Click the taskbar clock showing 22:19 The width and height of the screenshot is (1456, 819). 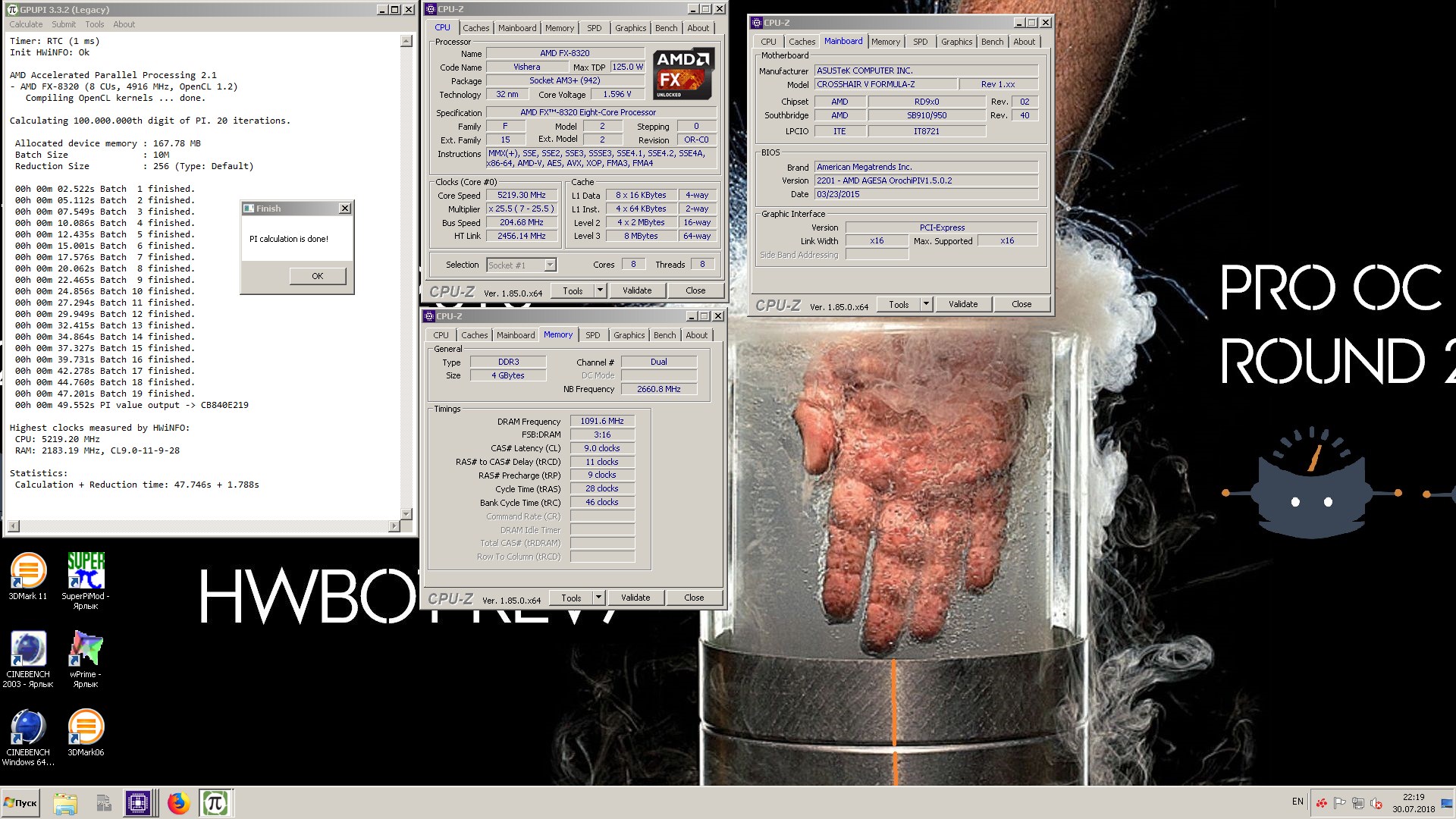[1413, 803]
